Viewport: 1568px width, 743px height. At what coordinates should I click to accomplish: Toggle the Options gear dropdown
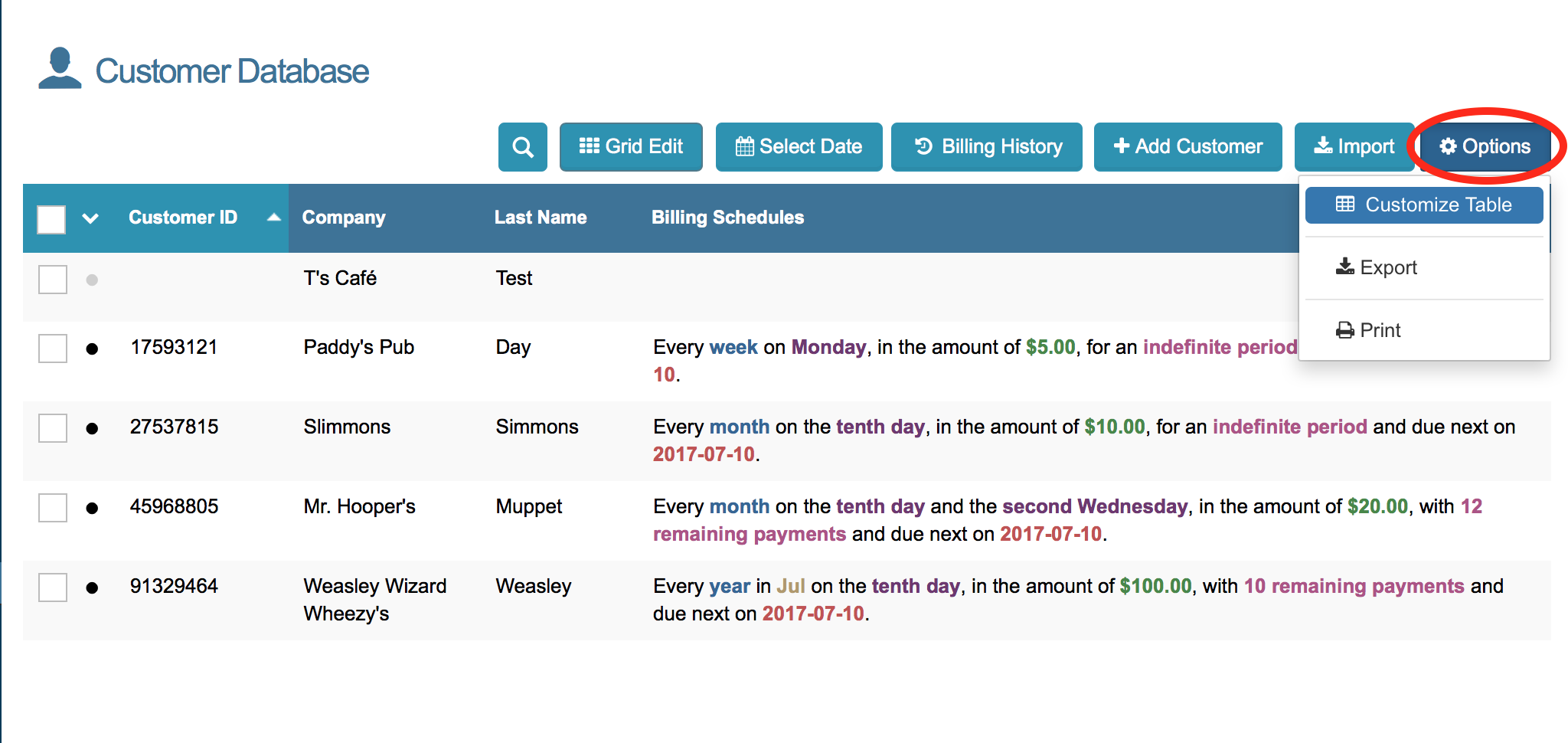1485,147
